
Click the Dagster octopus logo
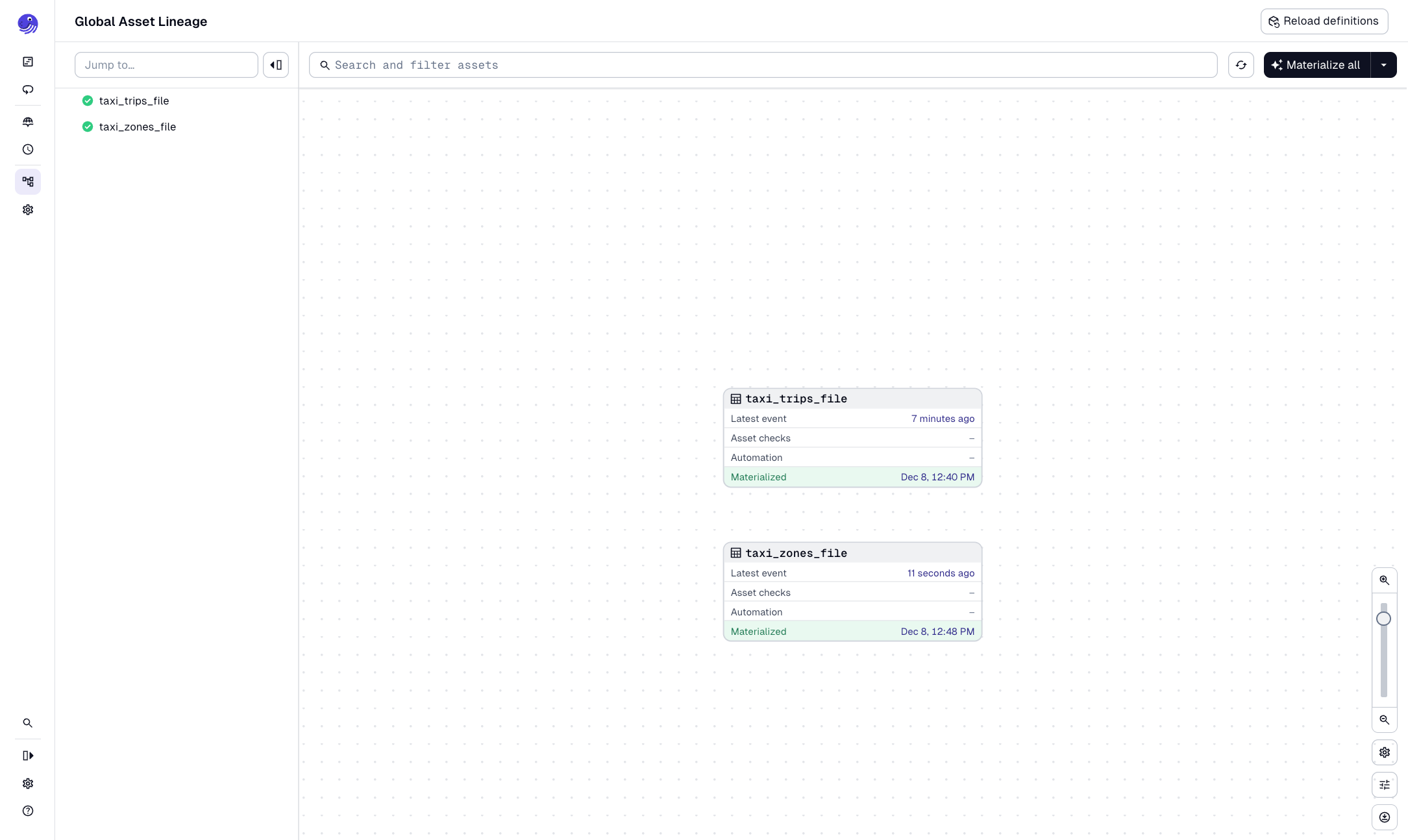click(x=27, y=23)
